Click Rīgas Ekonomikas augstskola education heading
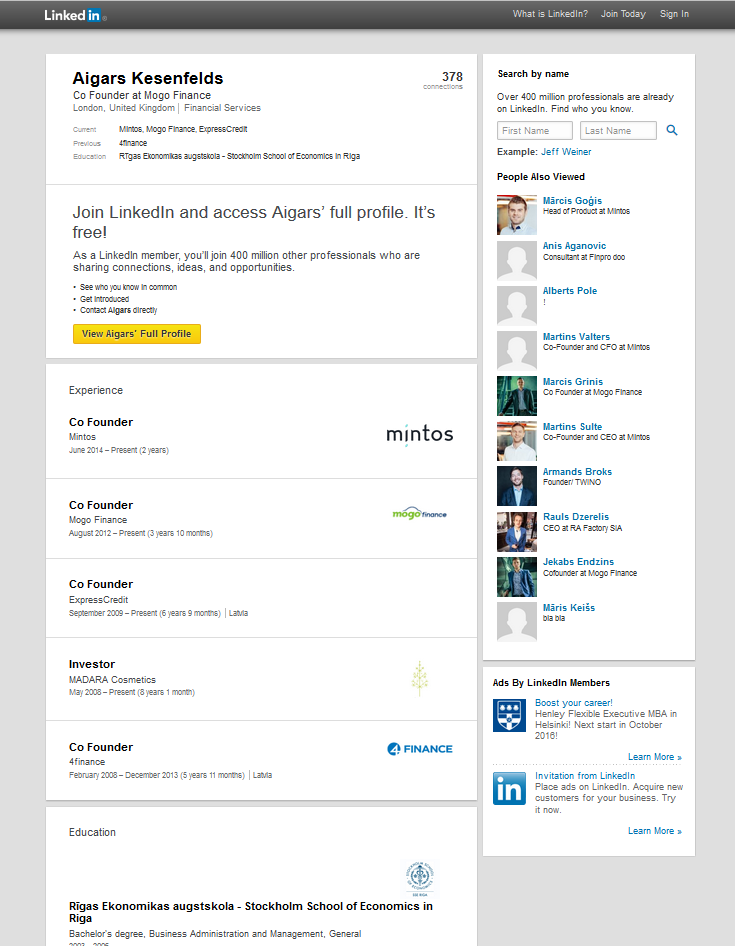The width and height of the screenshot is (735, 946). coord(250,912)
